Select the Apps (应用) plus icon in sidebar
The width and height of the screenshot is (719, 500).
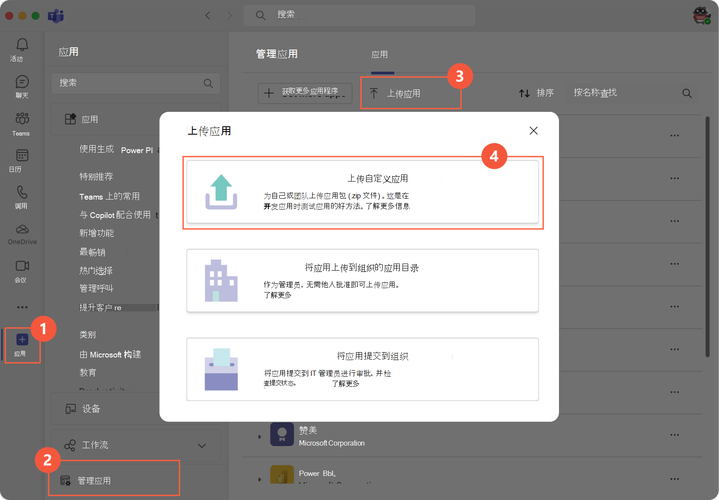tap(22, 339)
